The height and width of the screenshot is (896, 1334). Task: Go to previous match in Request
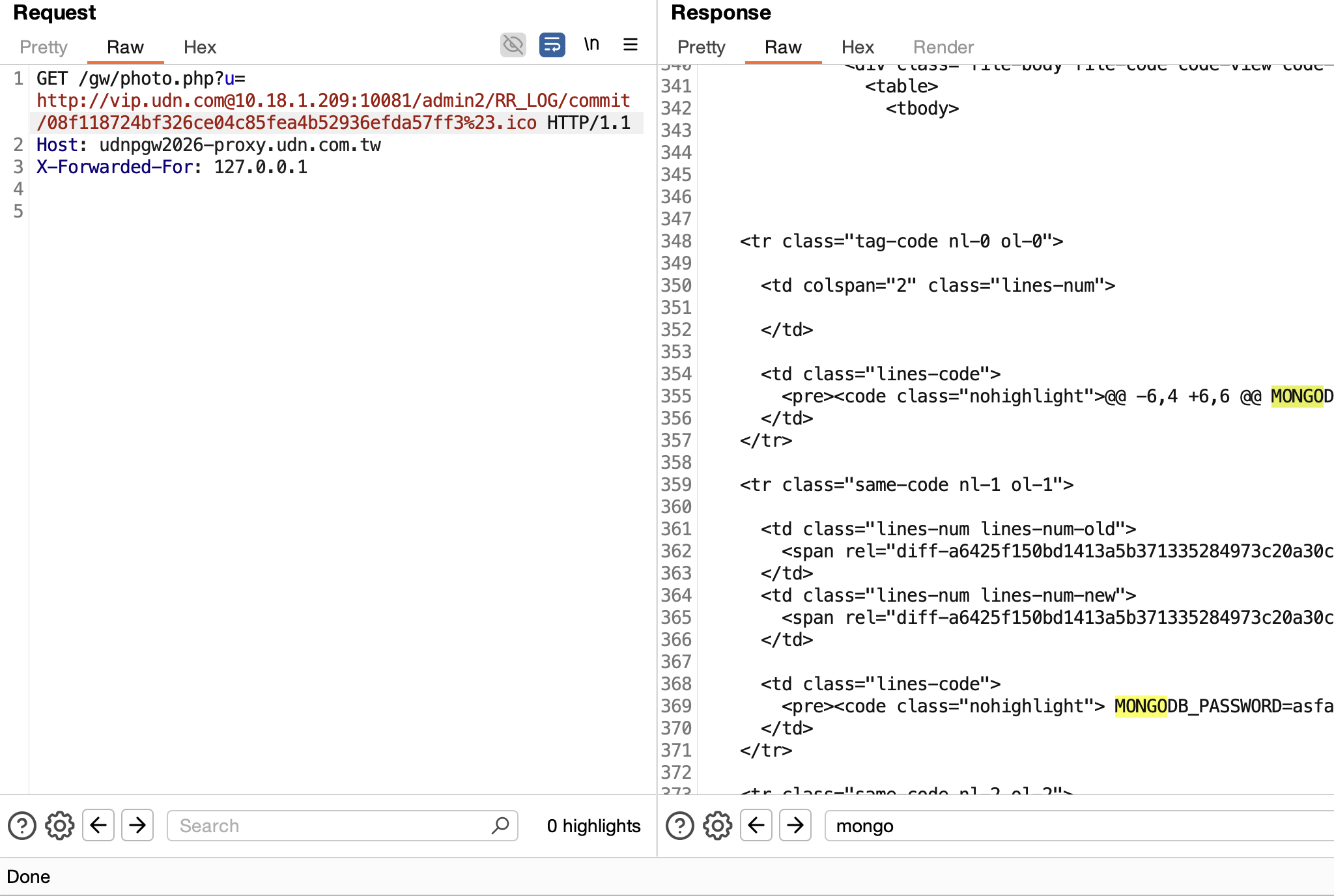tap(98, 826)
